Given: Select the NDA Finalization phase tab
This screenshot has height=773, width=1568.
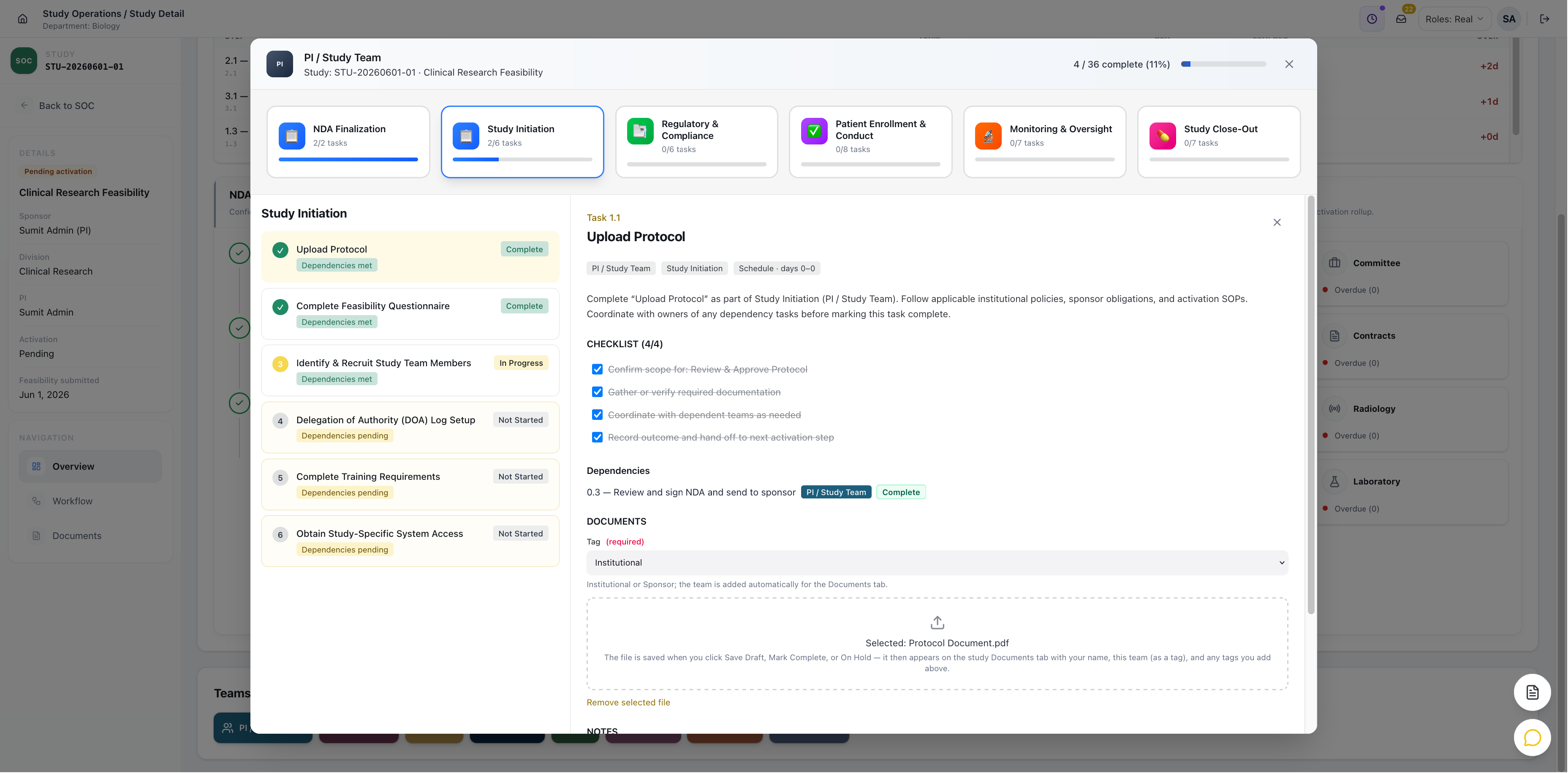Looking at the screenshot, I should pyautogui.click(x=348, y=142).
